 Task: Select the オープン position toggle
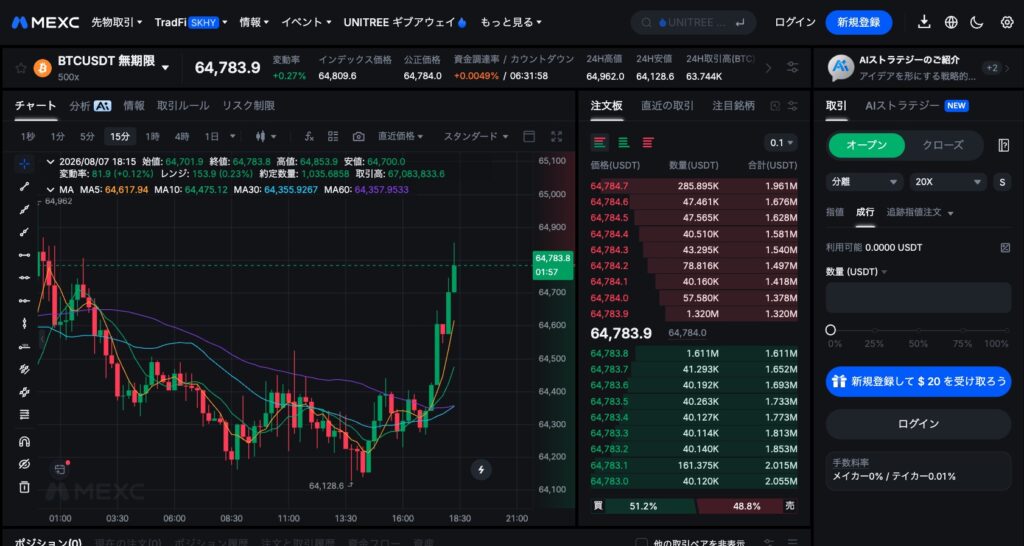pos(867,145)
